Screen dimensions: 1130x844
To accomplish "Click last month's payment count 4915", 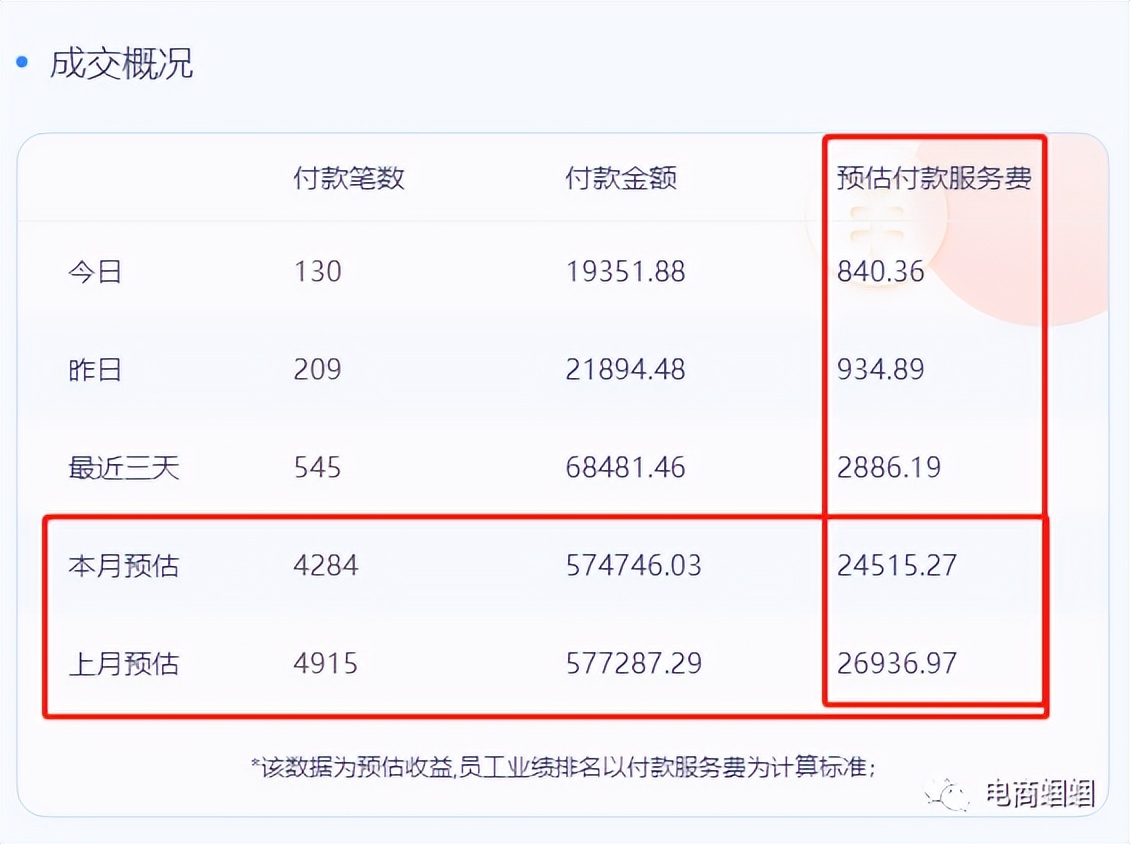I will coord(325,663).
